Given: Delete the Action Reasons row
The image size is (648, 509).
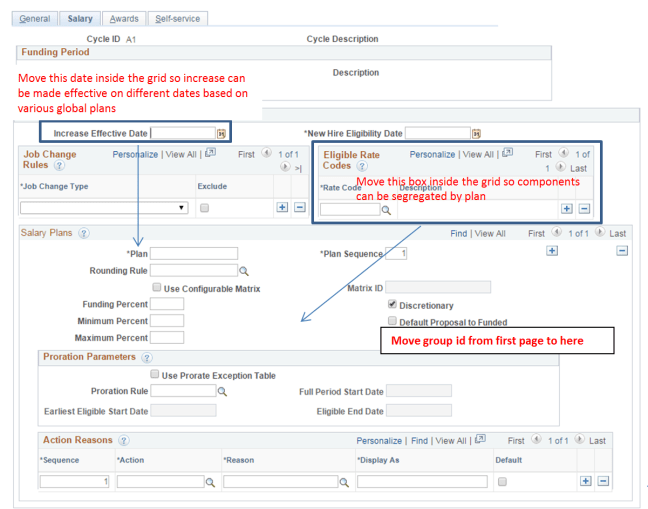Looking at the screenshot, I should (x=603, y=481).
